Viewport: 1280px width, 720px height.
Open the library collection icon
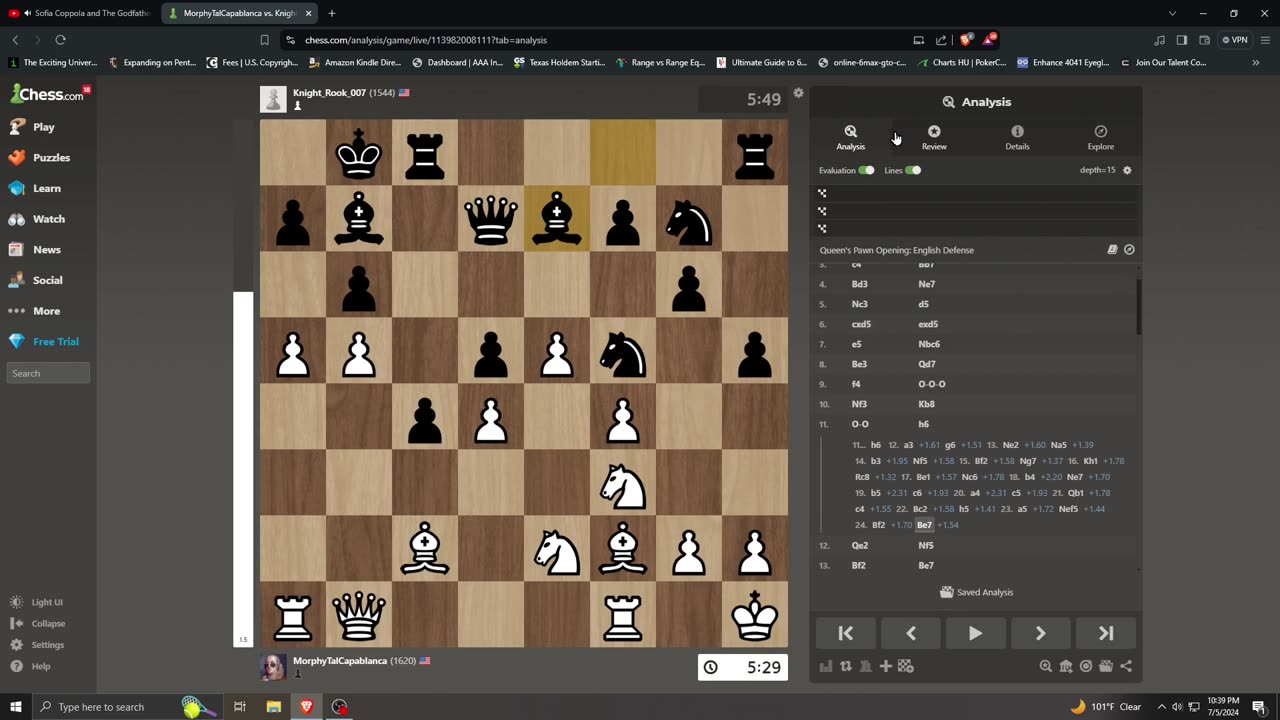pos(1066,666)
